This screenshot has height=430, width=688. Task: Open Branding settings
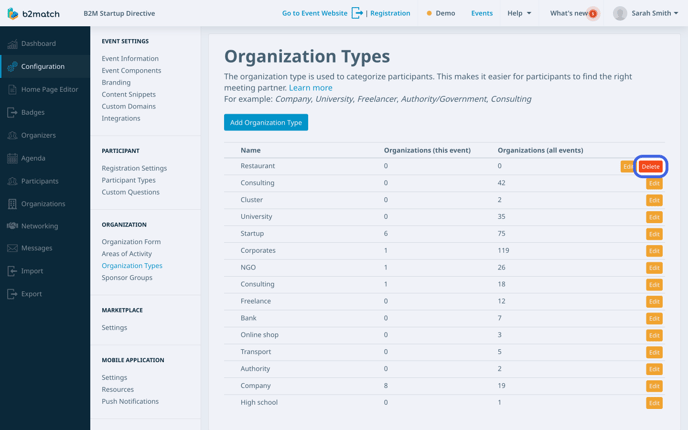116,82
